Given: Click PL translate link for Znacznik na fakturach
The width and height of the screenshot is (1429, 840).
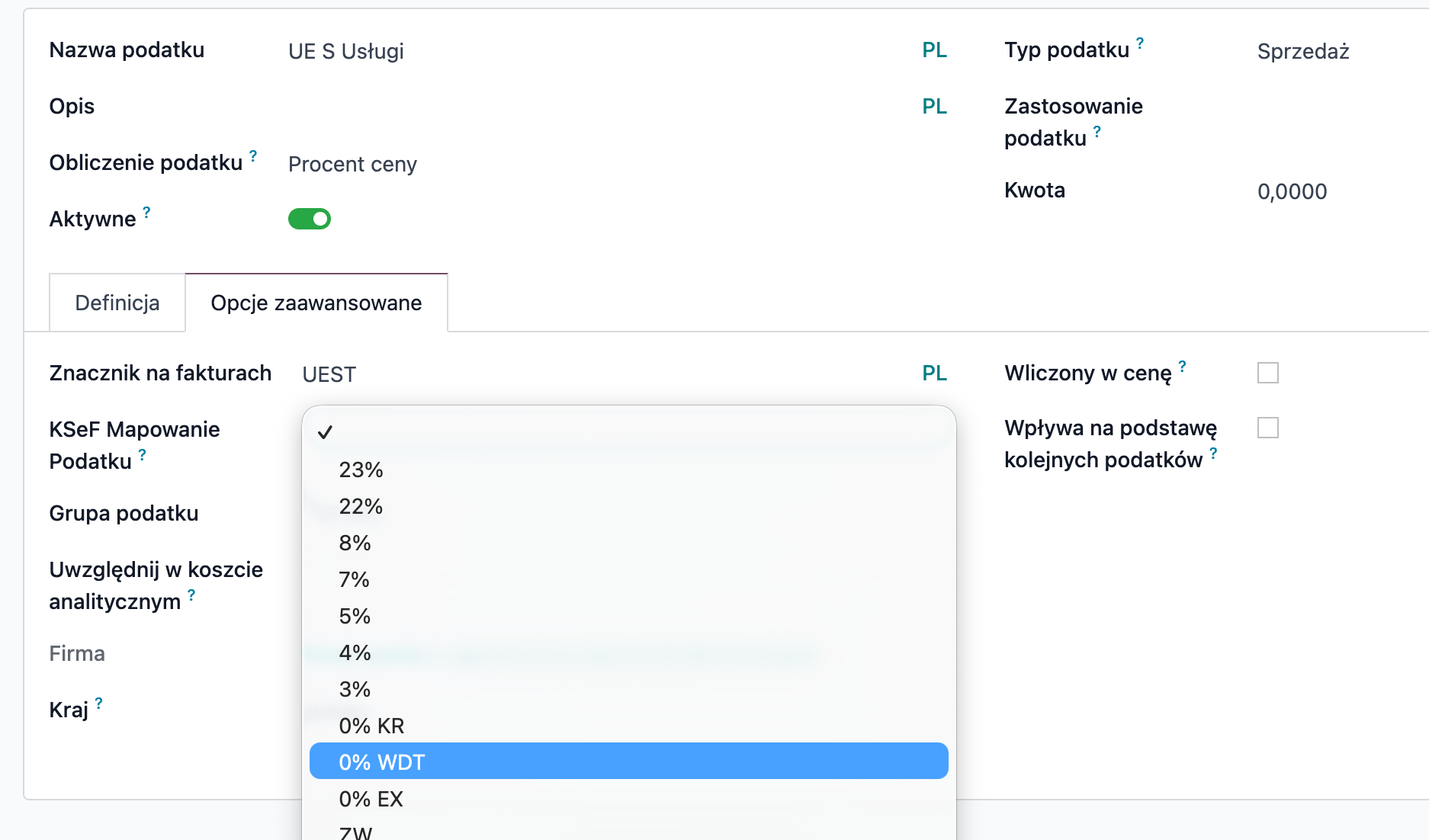Looking at the screenshot, I should [933, 374].
